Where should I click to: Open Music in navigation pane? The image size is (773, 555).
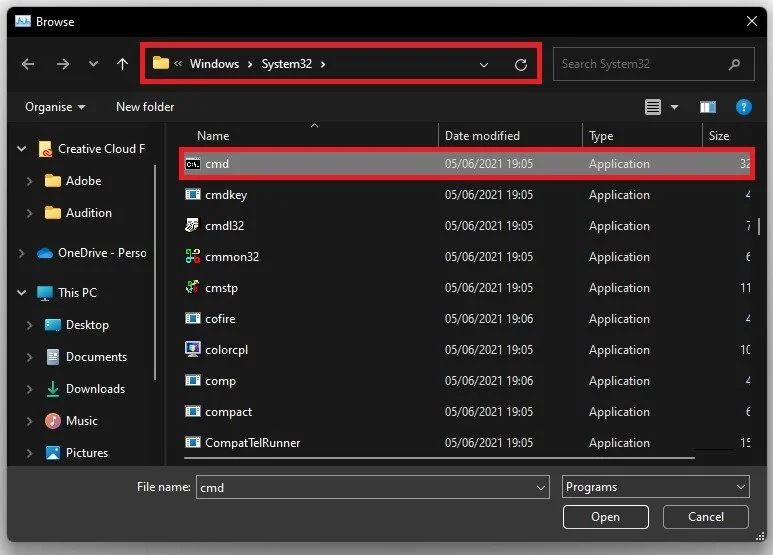click(x=71, y=421)
